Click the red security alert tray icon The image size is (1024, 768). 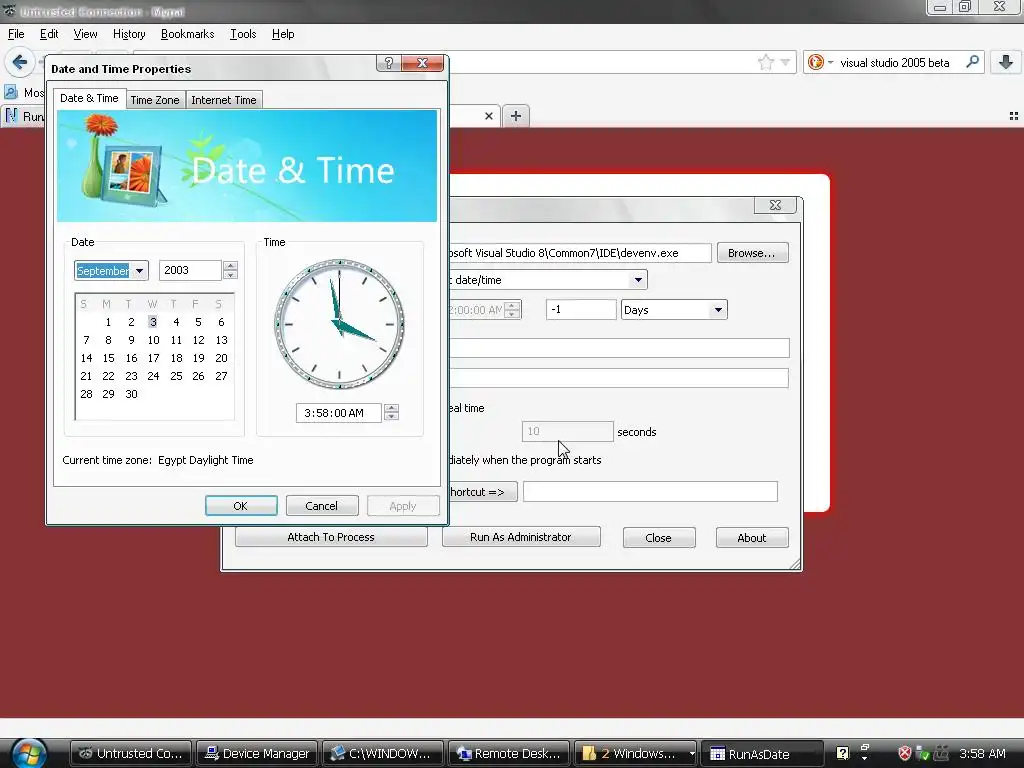click(904, 754)
